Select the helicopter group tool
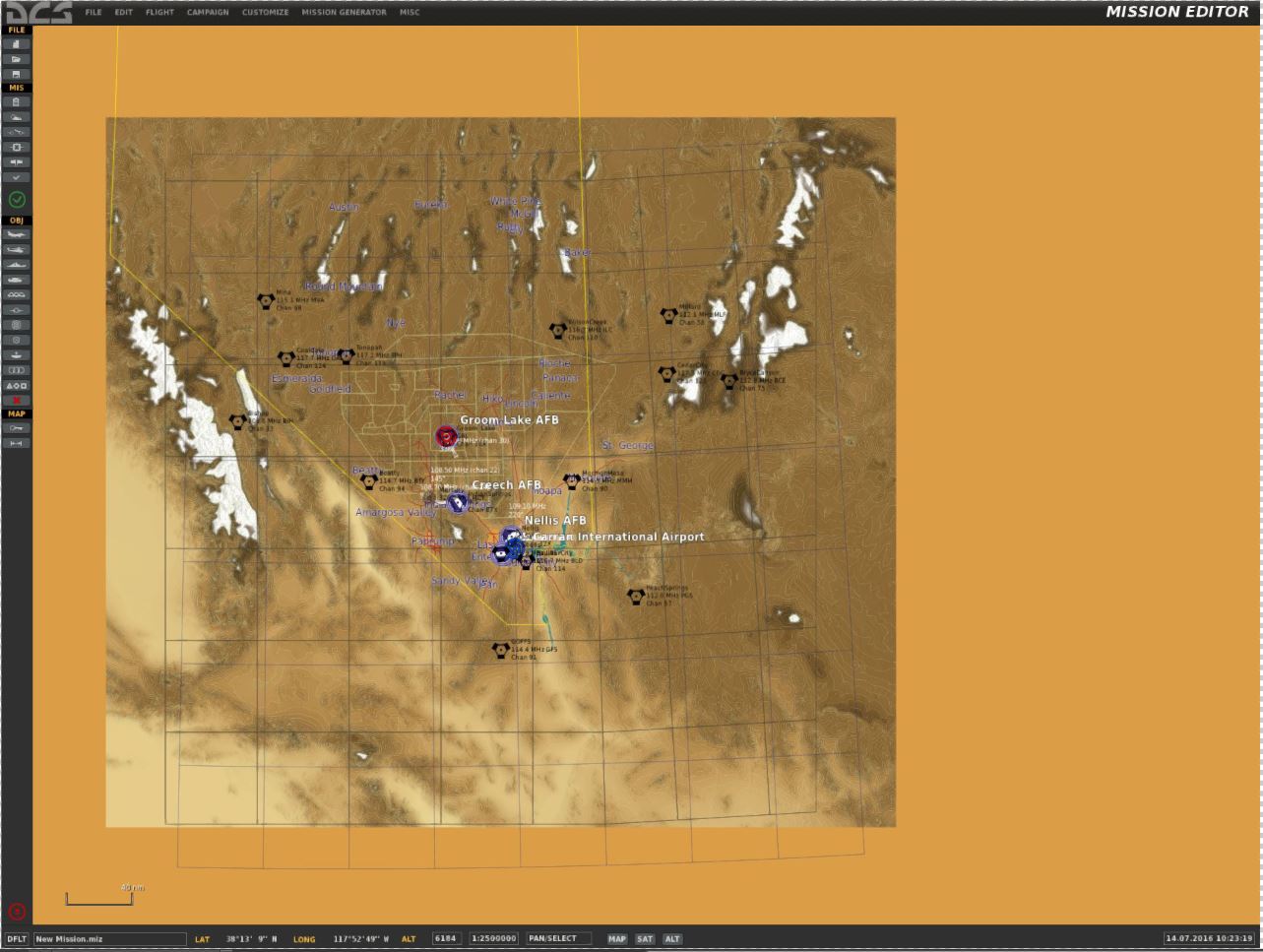1263x952 pixels. (17, 249)
